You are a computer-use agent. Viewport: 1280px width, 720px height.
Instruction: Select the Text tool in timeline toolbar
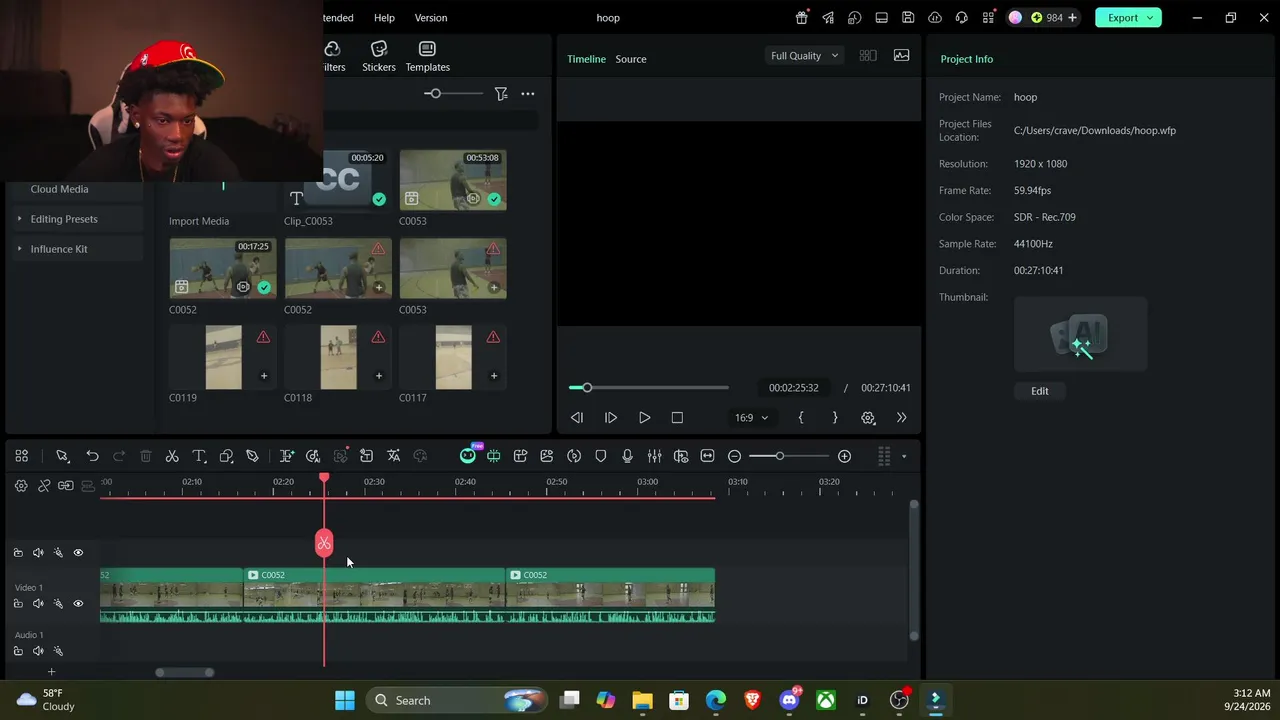pyautogui.click(x=199, y=456)
